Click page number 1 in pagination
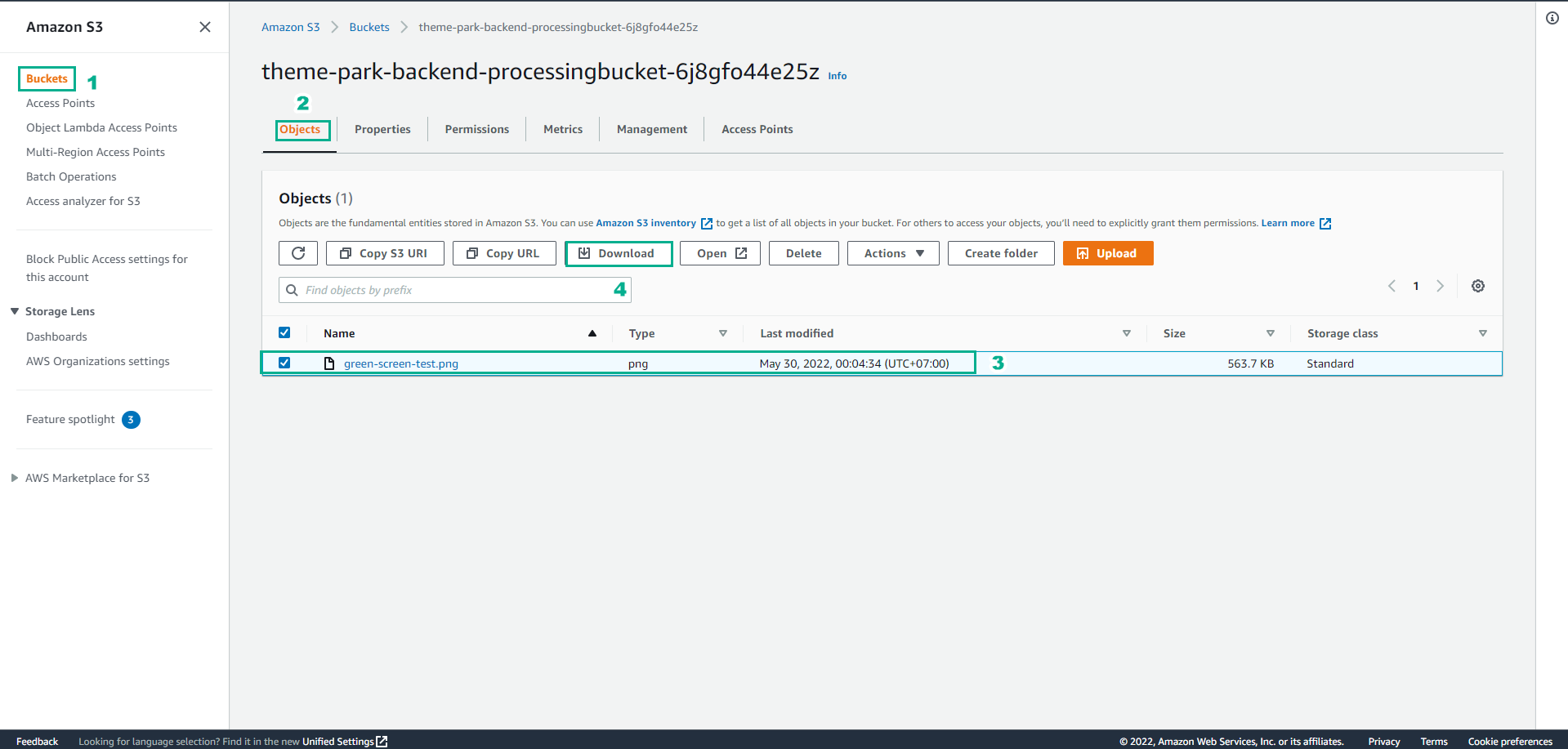The width and height of the screenshot is (1568, 749). coord(1416,286)
